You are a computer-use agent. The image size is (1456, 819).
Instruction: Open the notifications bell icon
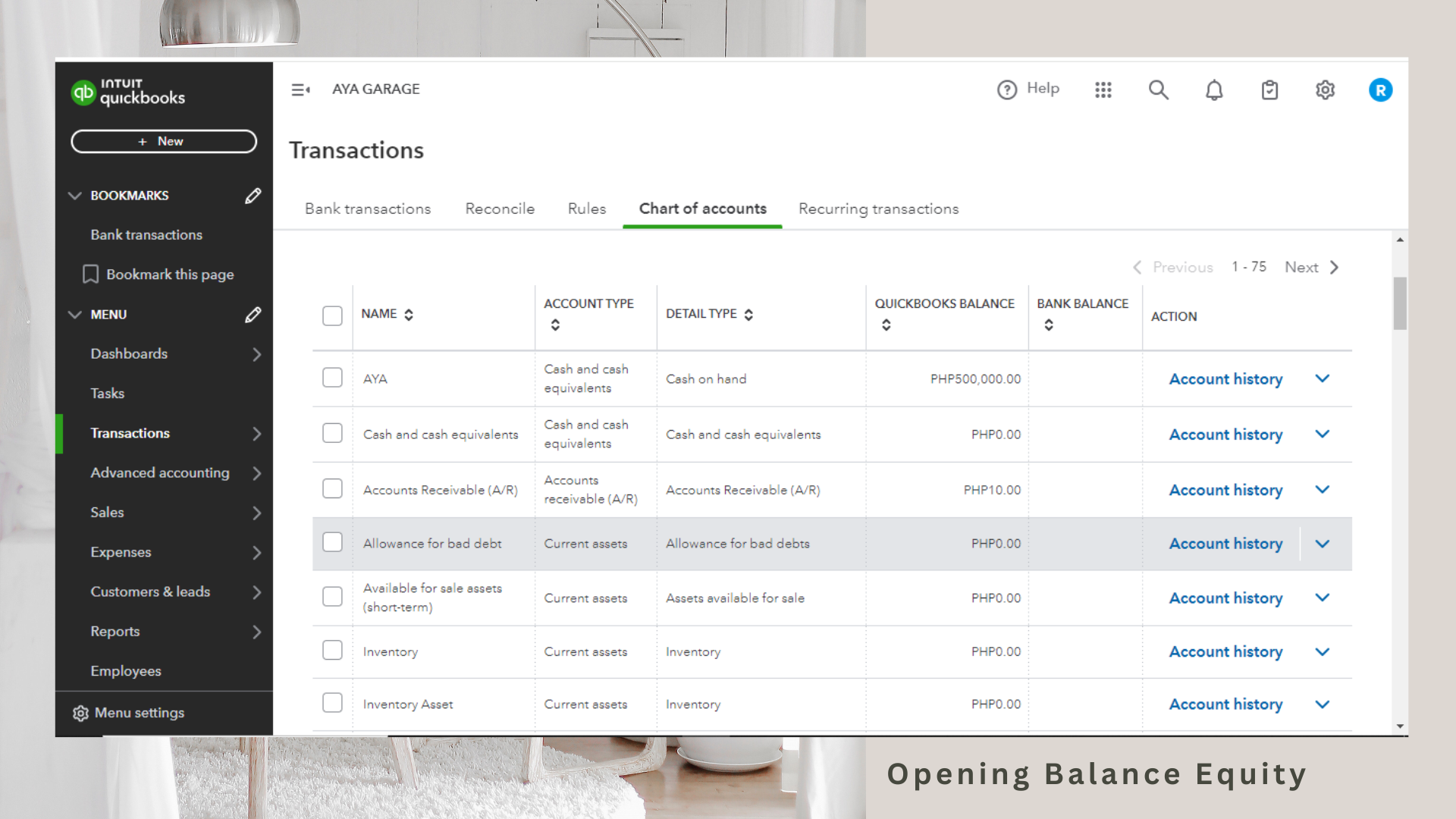(1214, 90)
